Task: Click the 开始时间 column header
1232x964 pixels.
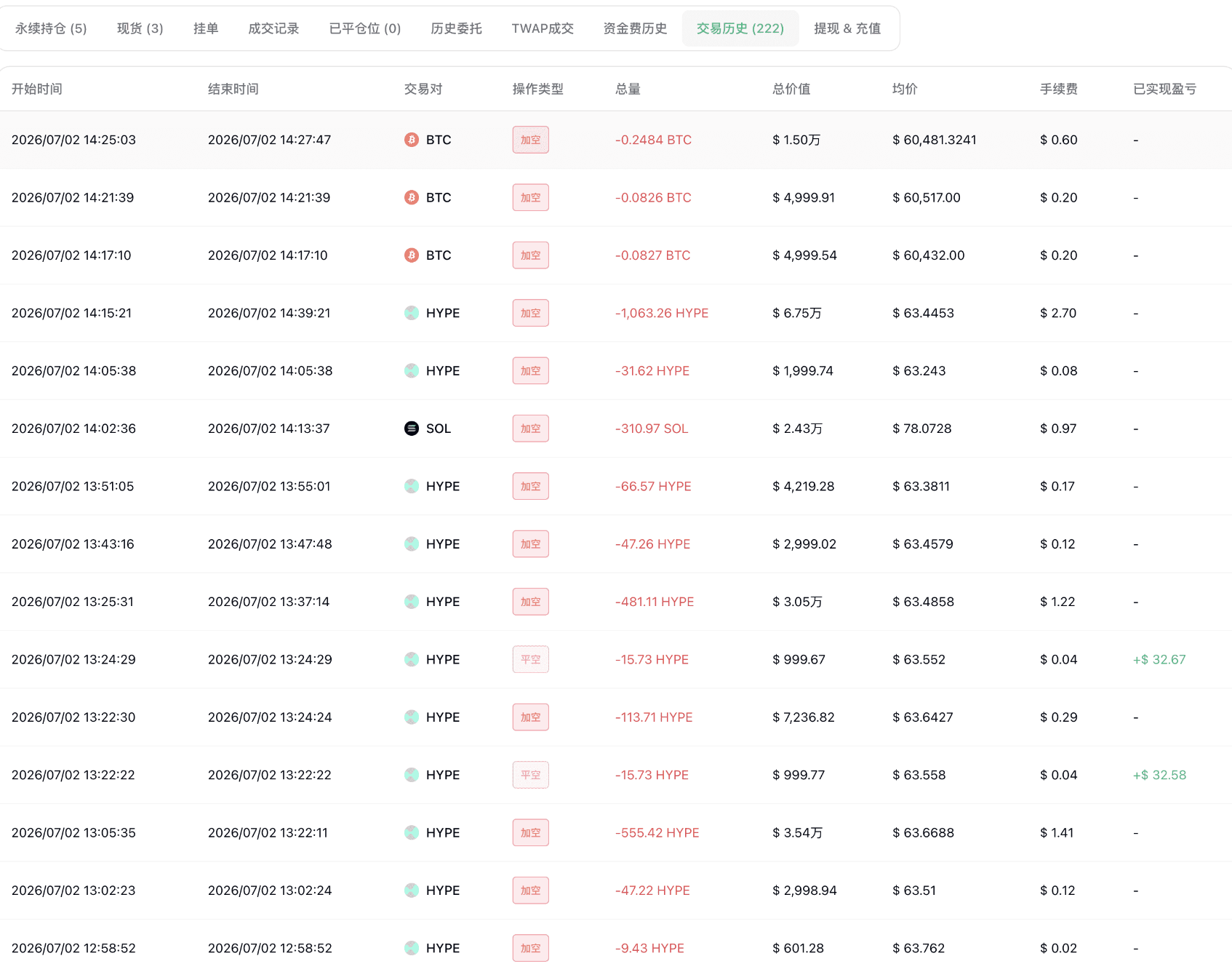Action: pos(37,89)
